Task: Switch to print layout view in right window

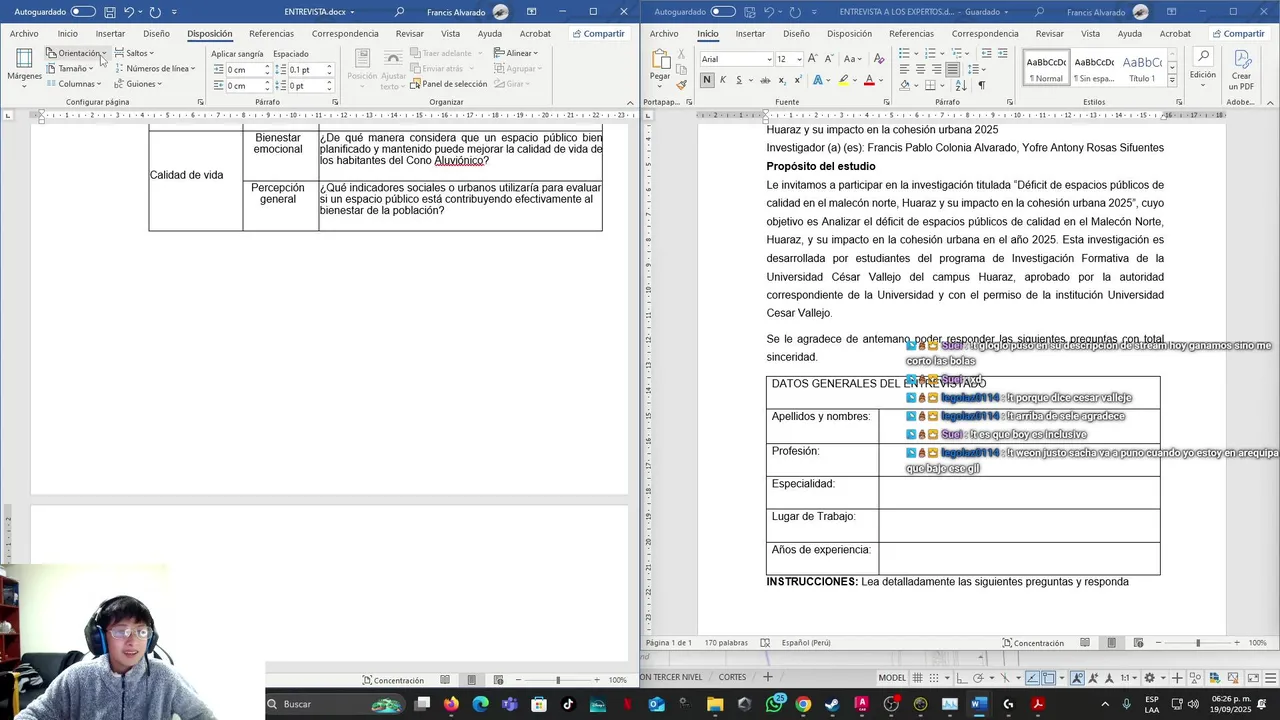Action: tap(1111, 643)
